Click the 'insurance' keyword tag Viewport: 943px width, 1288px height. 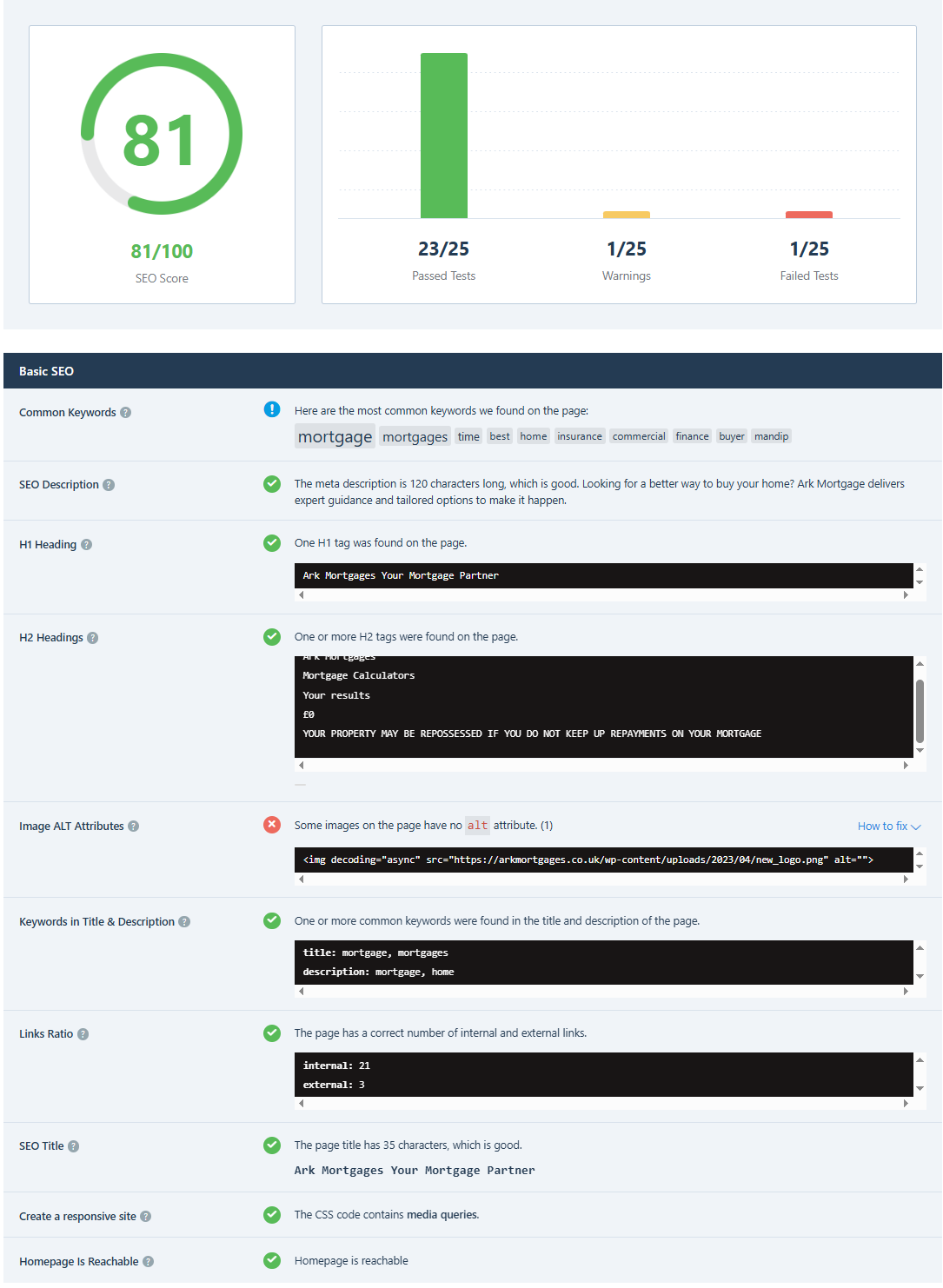pyautogui.click(x=580, y=436)
